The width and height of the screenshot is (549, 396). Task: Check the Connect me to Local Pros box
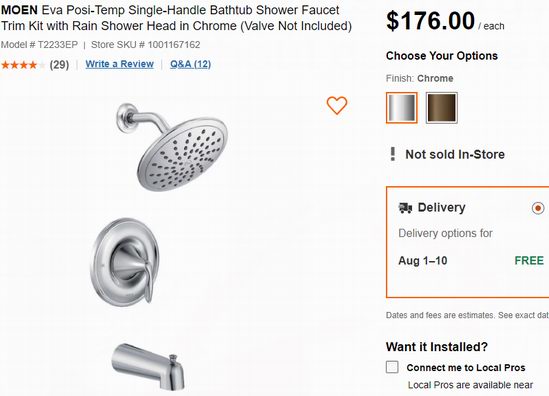tap(392, 367)
